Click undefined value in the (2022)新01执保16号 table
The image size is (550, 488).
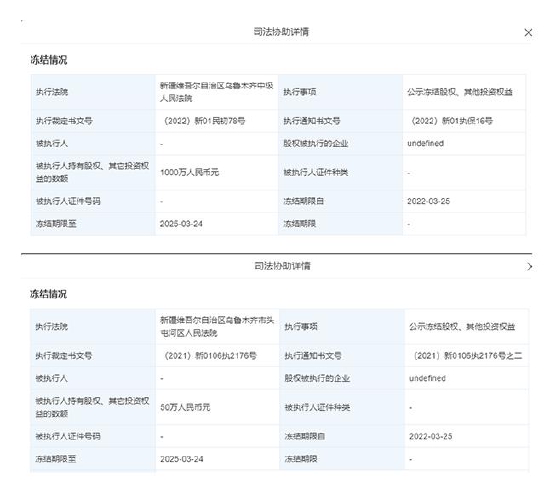pos(425,143)
